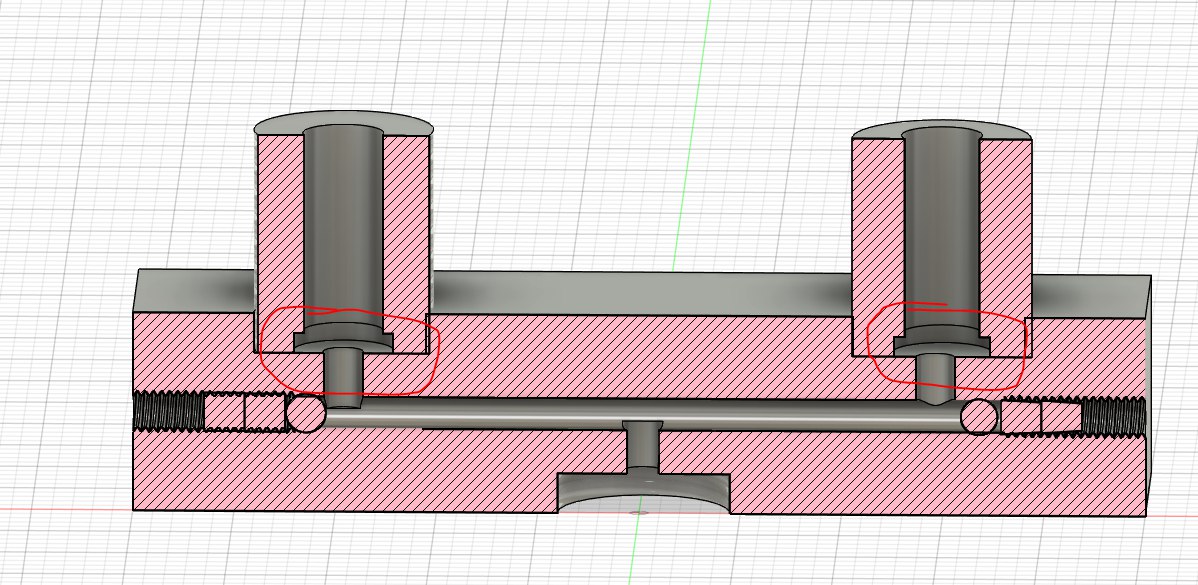The width and height of the screenshot is (1198, 585).
Task: Select the central vertical port below channel
Action: (641, 448)
